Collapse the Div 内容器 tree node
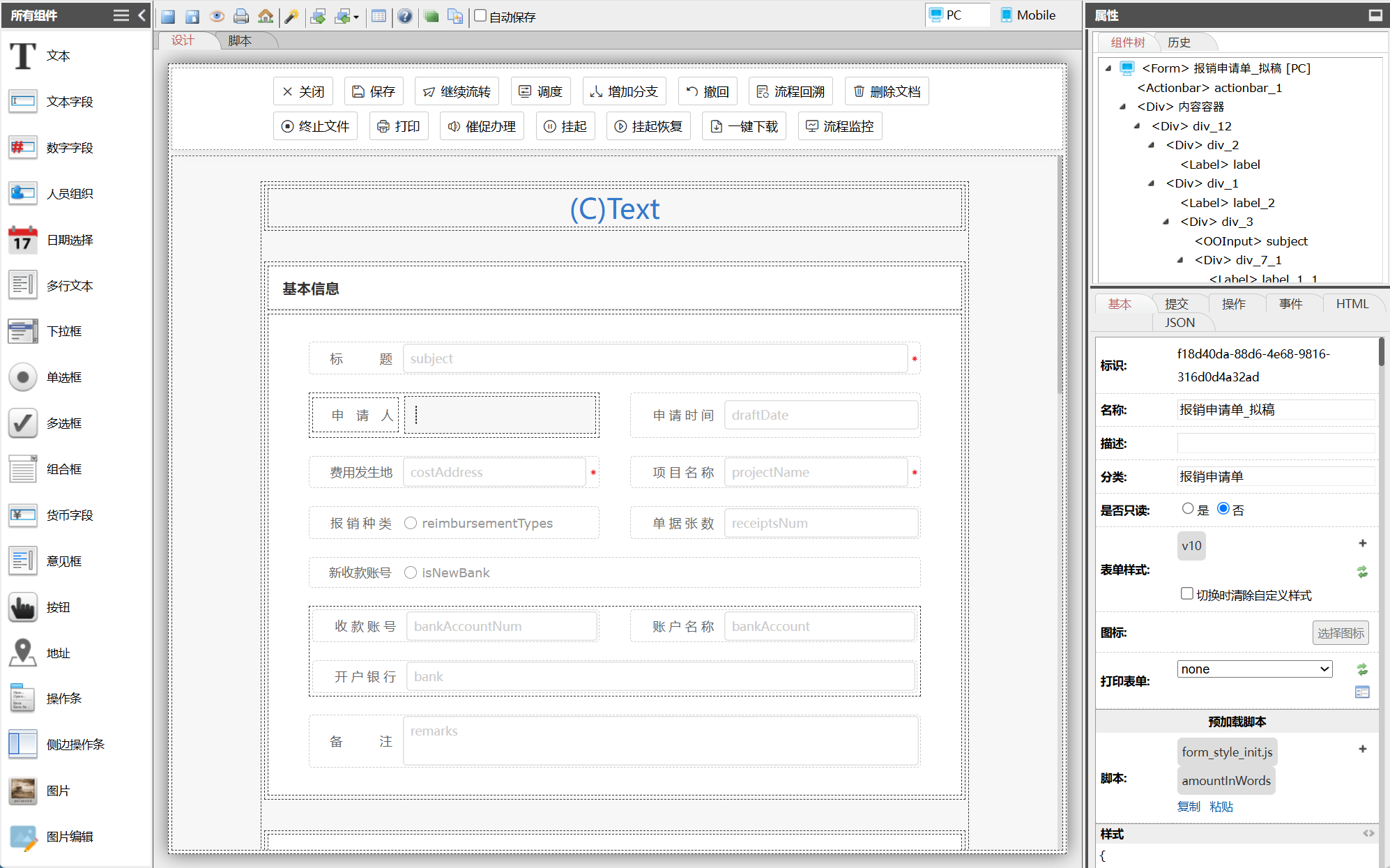 pyautogui.click(x=1122, y=107)
